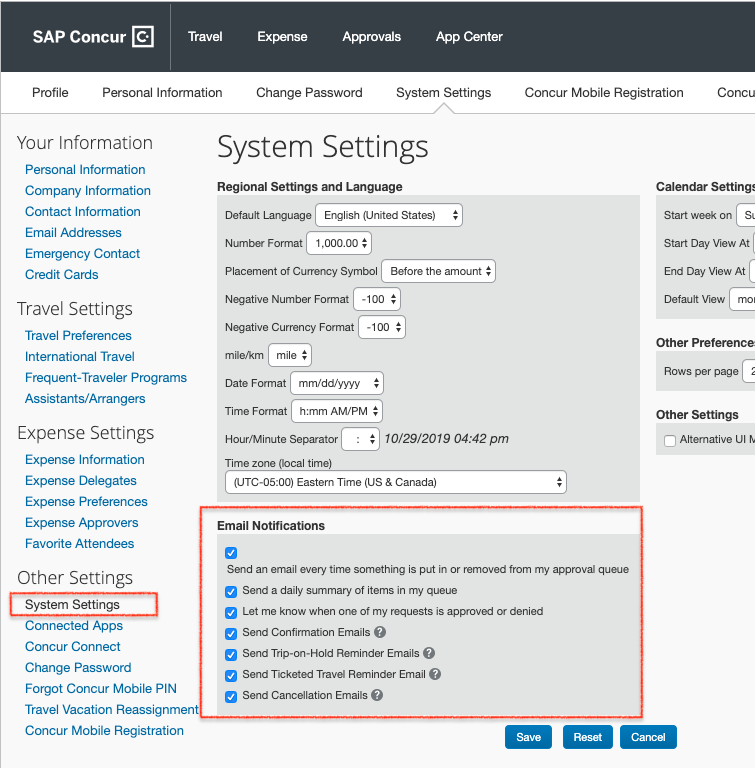
Task: Open the Travel menu
Action: 205,37
